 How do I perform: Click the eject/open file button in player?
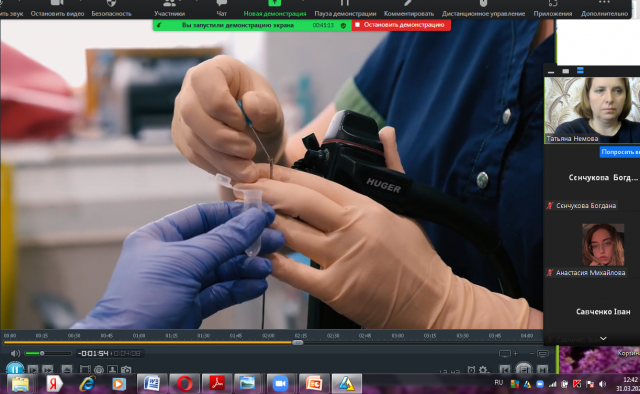(x=67, y=370)
